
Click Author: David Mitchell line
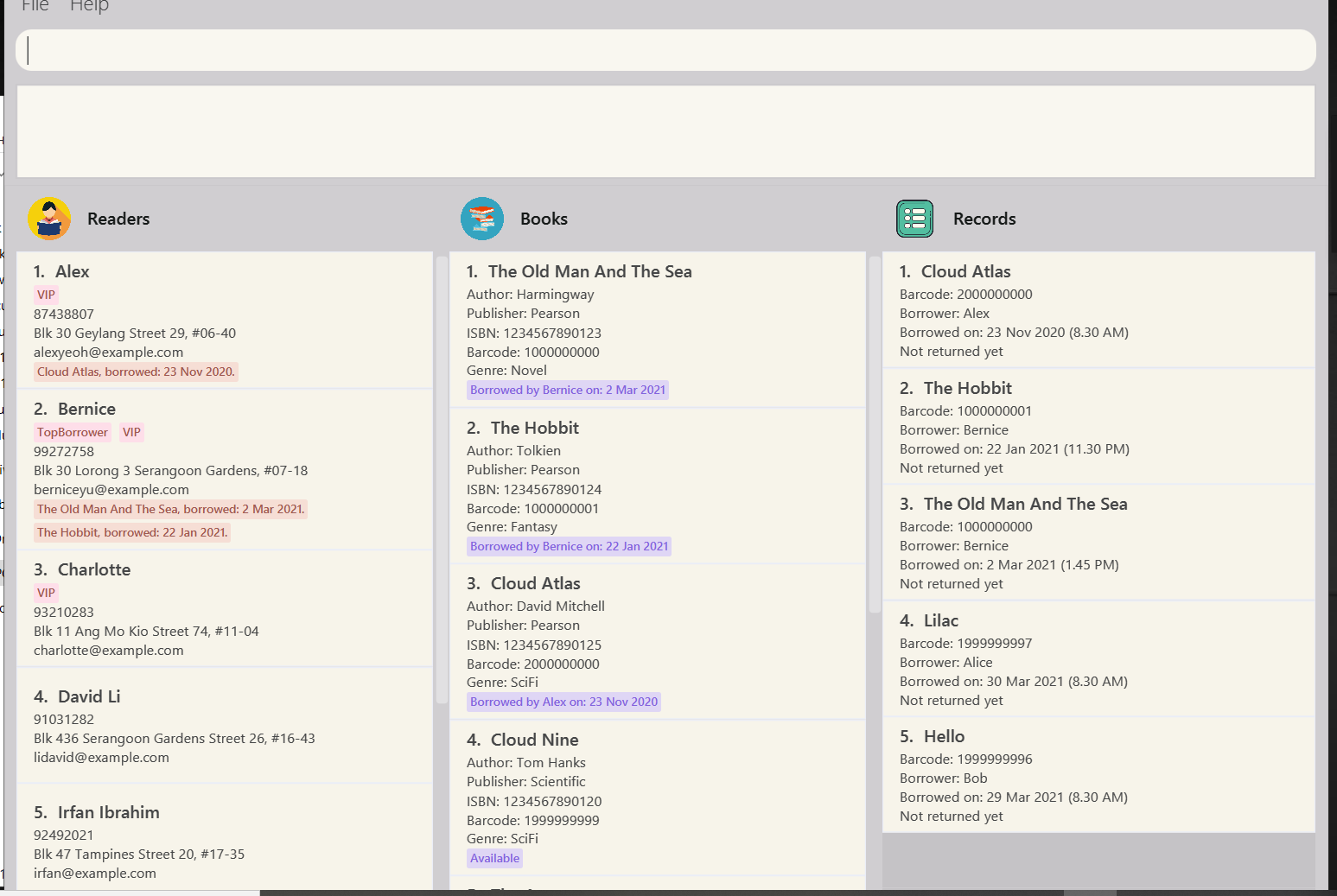point(536,606)
